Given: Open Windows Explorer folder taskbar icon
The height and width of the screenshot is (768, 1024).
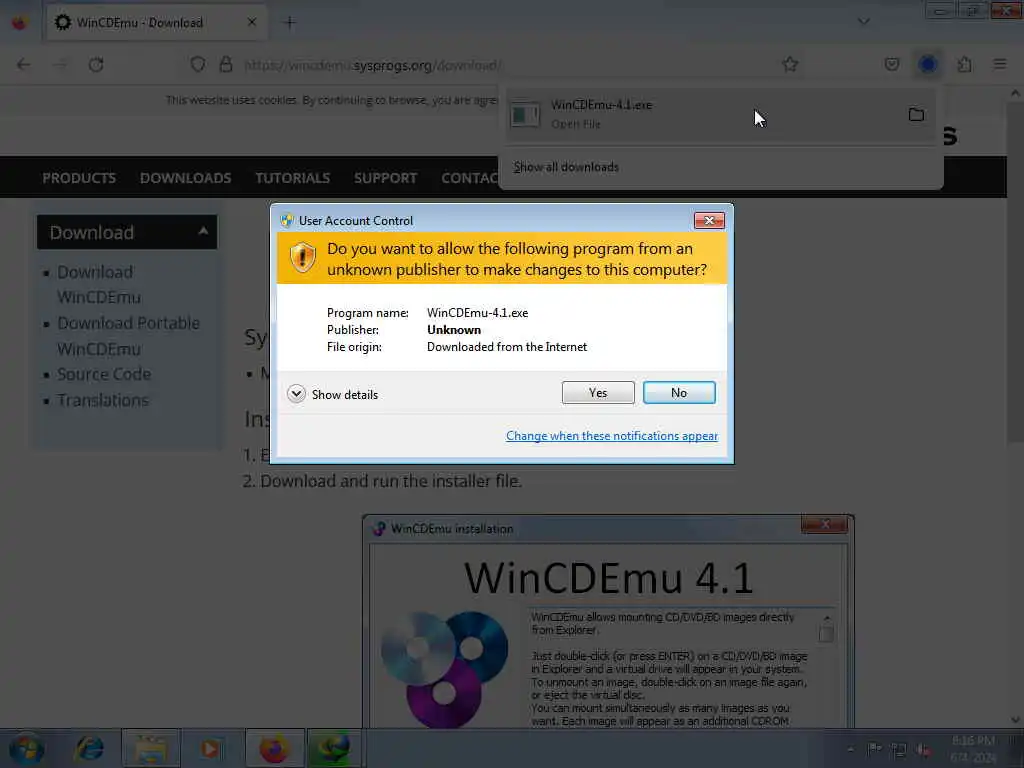Looking at the screenshot, I should point(151,748).
